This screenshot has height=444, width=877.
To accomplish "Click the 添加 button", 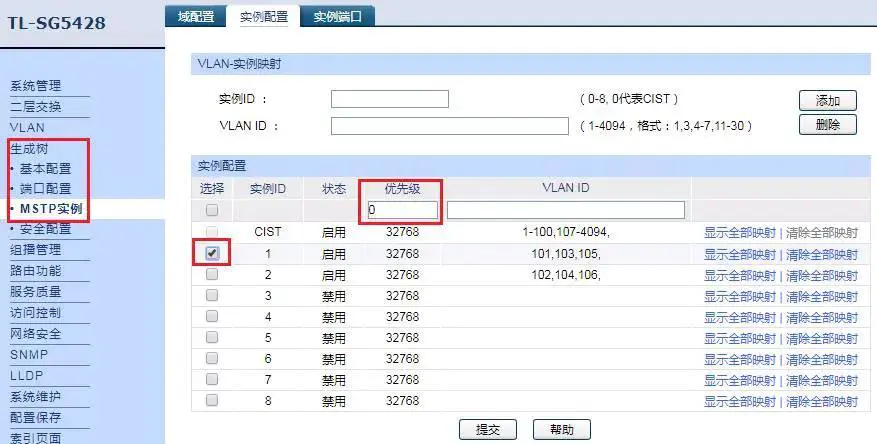I will pos(827,100).
